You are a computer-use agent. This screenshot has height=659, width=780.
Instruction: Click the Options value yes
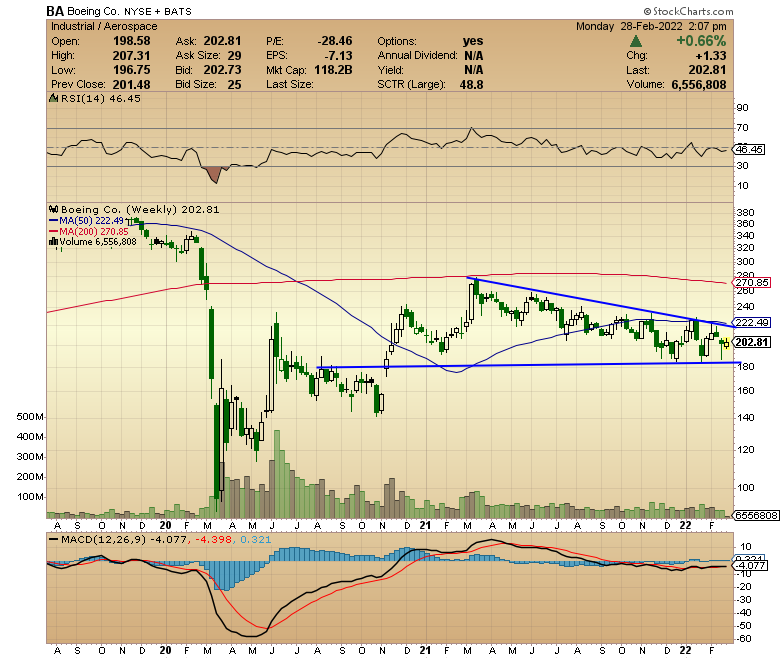click(473, 41)
